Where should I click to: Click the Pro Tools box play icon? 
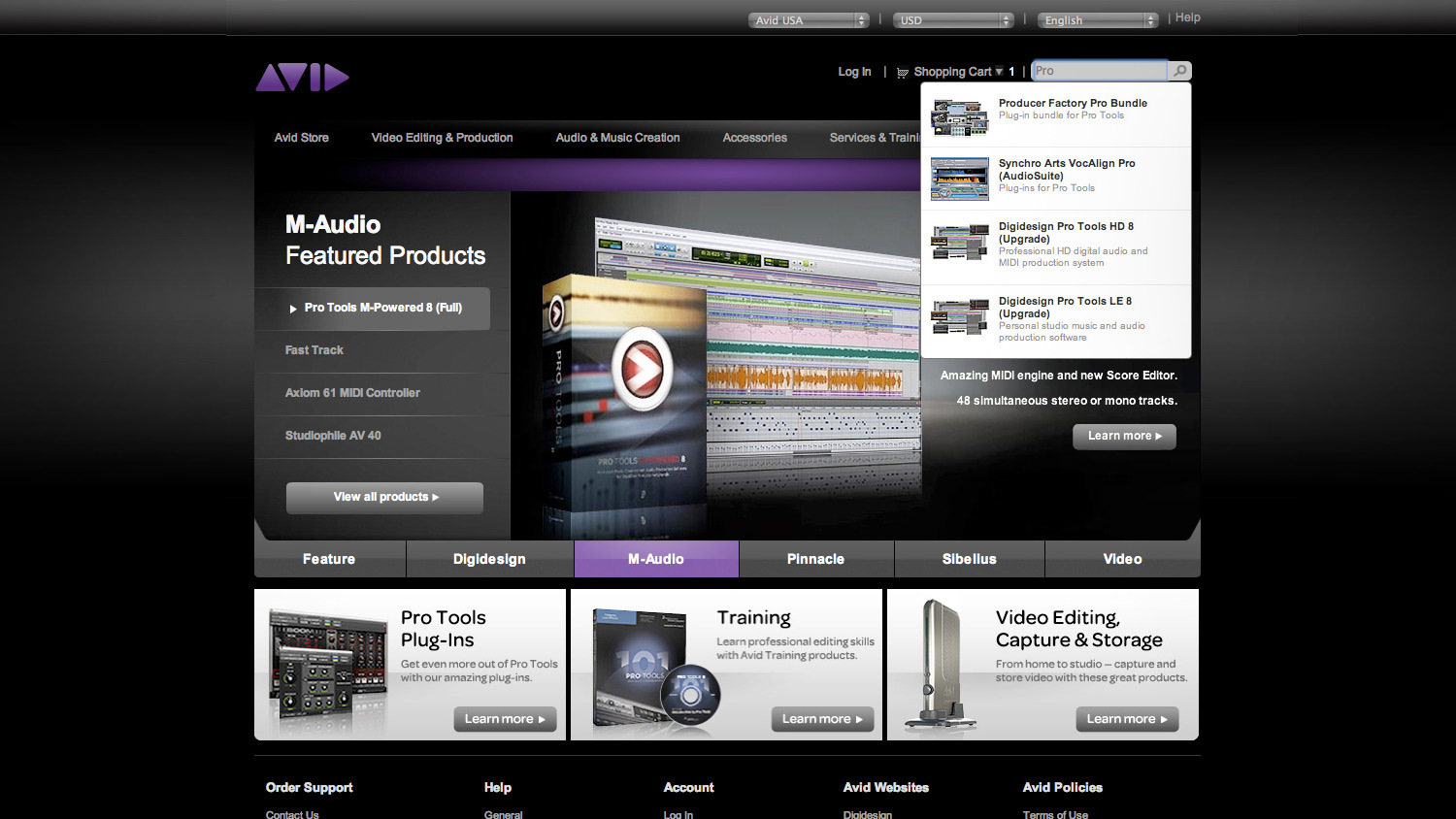coord(642,369)
